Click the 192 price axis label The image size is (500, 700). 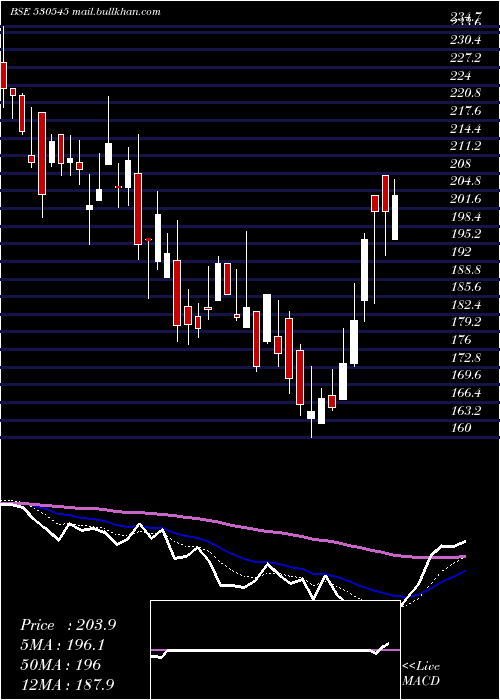click(x=461, y=252)
